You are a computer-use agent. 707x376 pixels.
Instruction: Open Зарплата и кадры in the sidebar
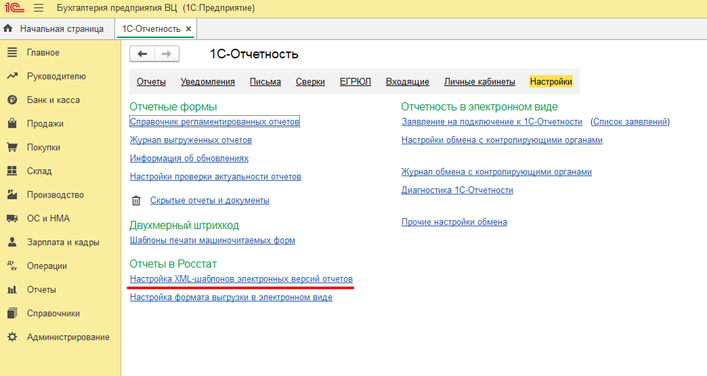coord(63,242)
